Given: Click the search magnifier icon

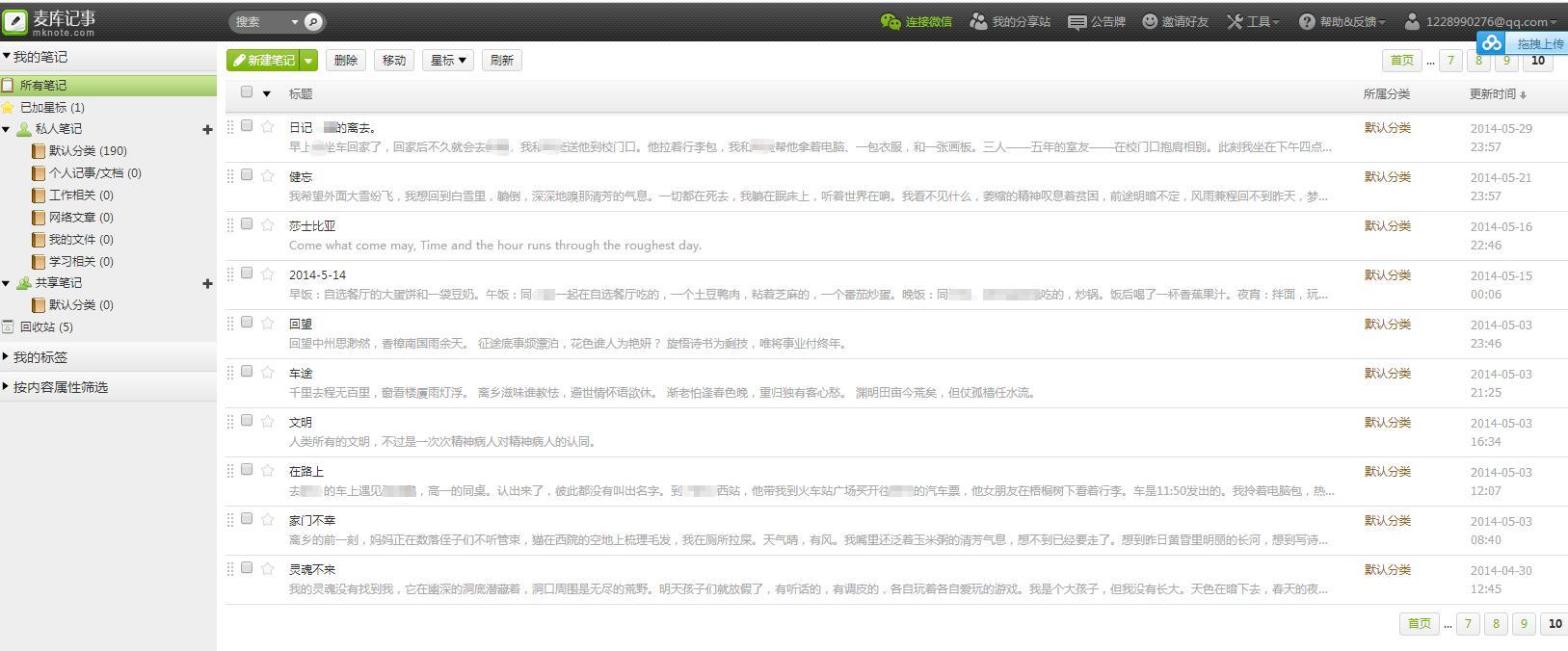Looking at the screenshot, I should 313,21.
